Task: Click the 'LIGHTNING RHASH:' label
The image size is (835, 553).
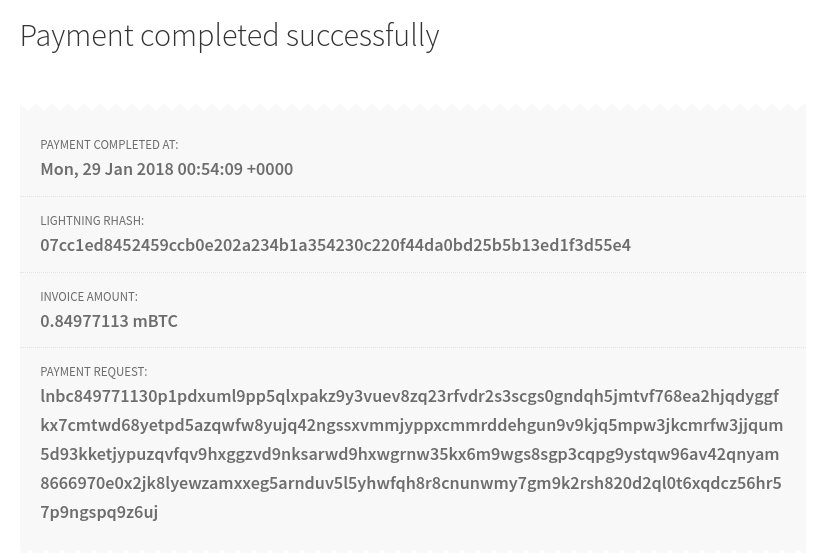Action: point(92,221)
